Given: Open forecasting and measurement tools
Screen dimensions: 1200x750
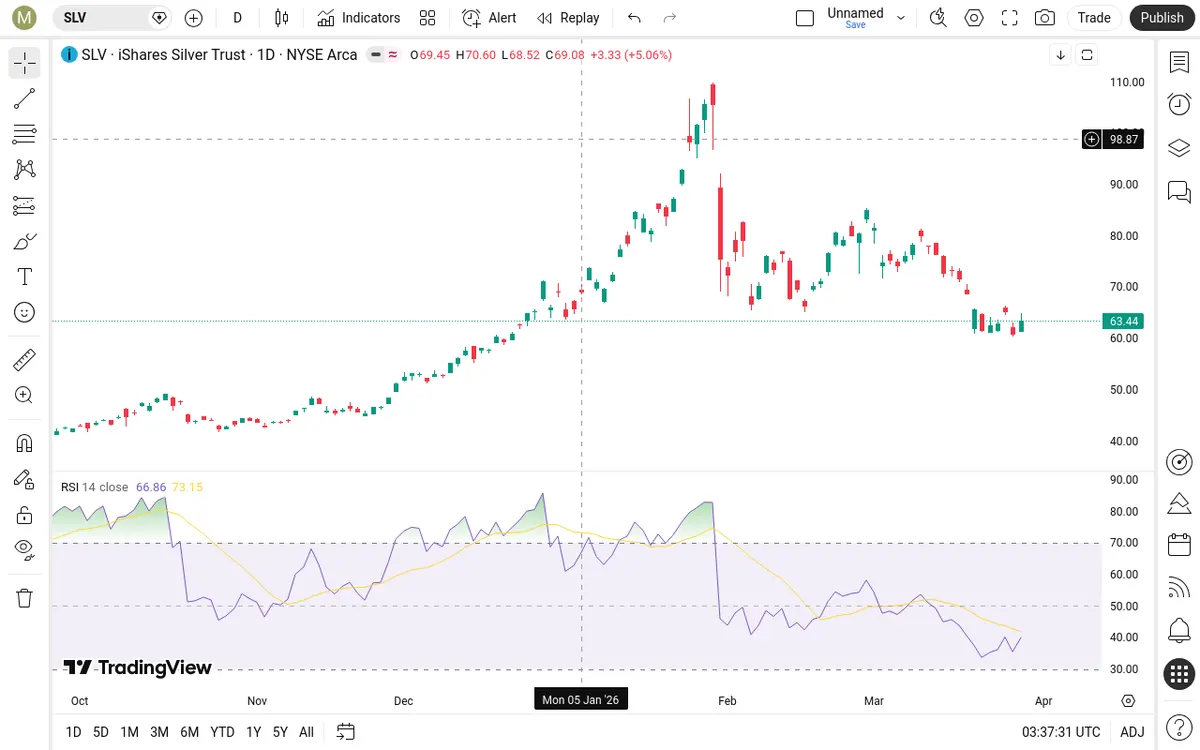Looking at the screenshot, I should 25,206.
